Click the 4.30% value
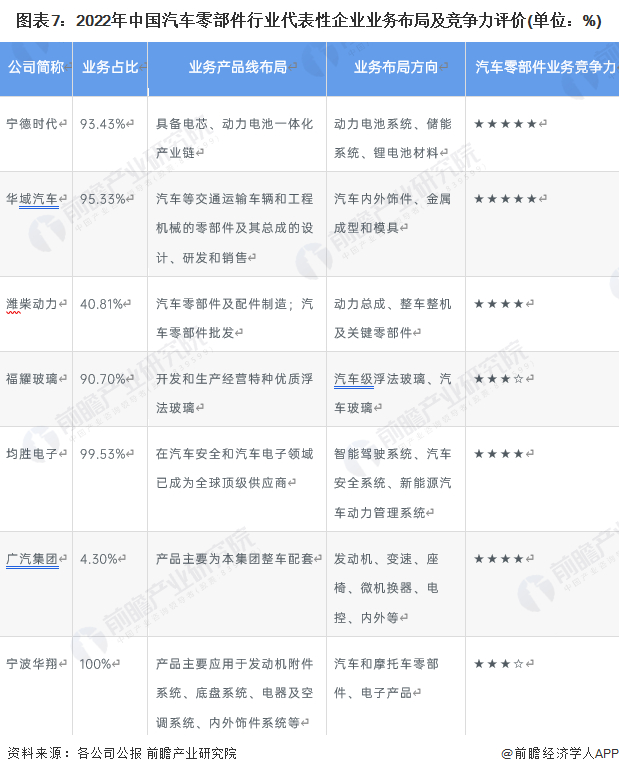 pos(99,560)
